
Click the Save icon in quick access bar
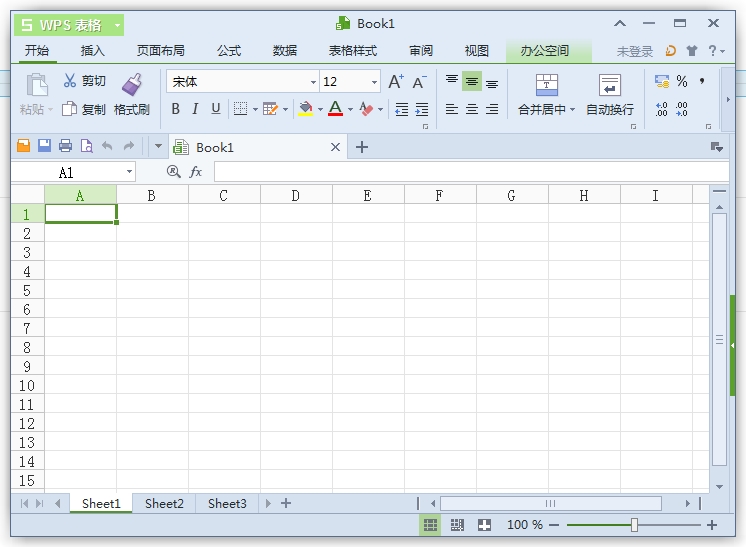[x=44, y=147]
